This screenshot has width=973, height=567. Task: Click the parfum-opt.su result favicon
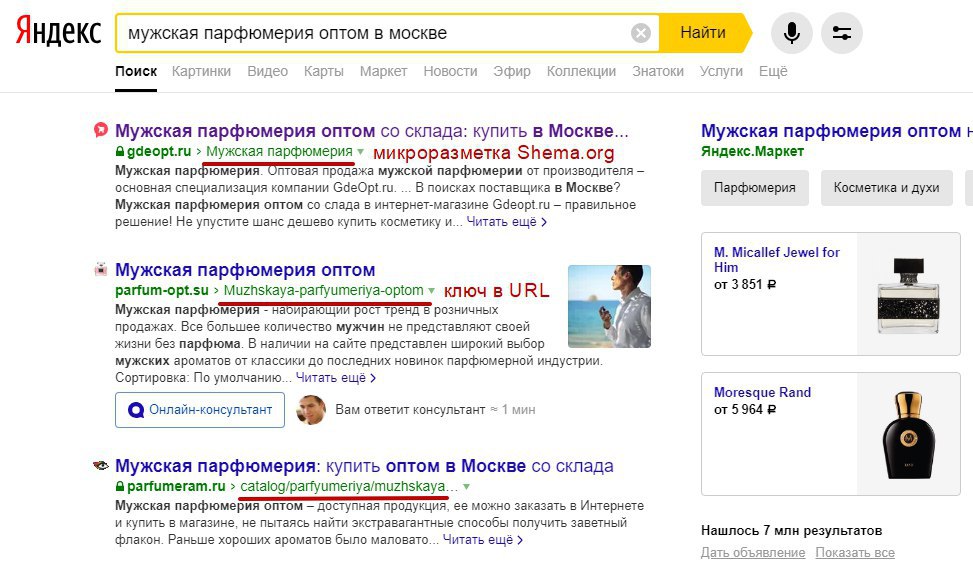[x=101, y=269]
